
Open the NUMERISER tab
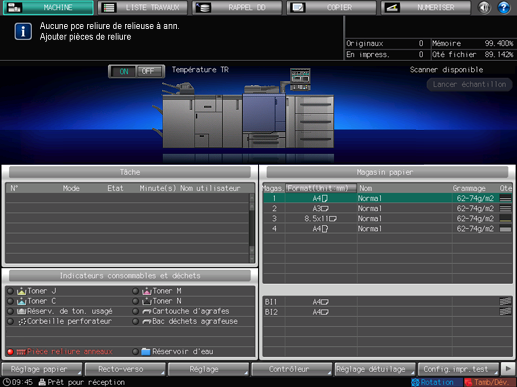(426, 7)
